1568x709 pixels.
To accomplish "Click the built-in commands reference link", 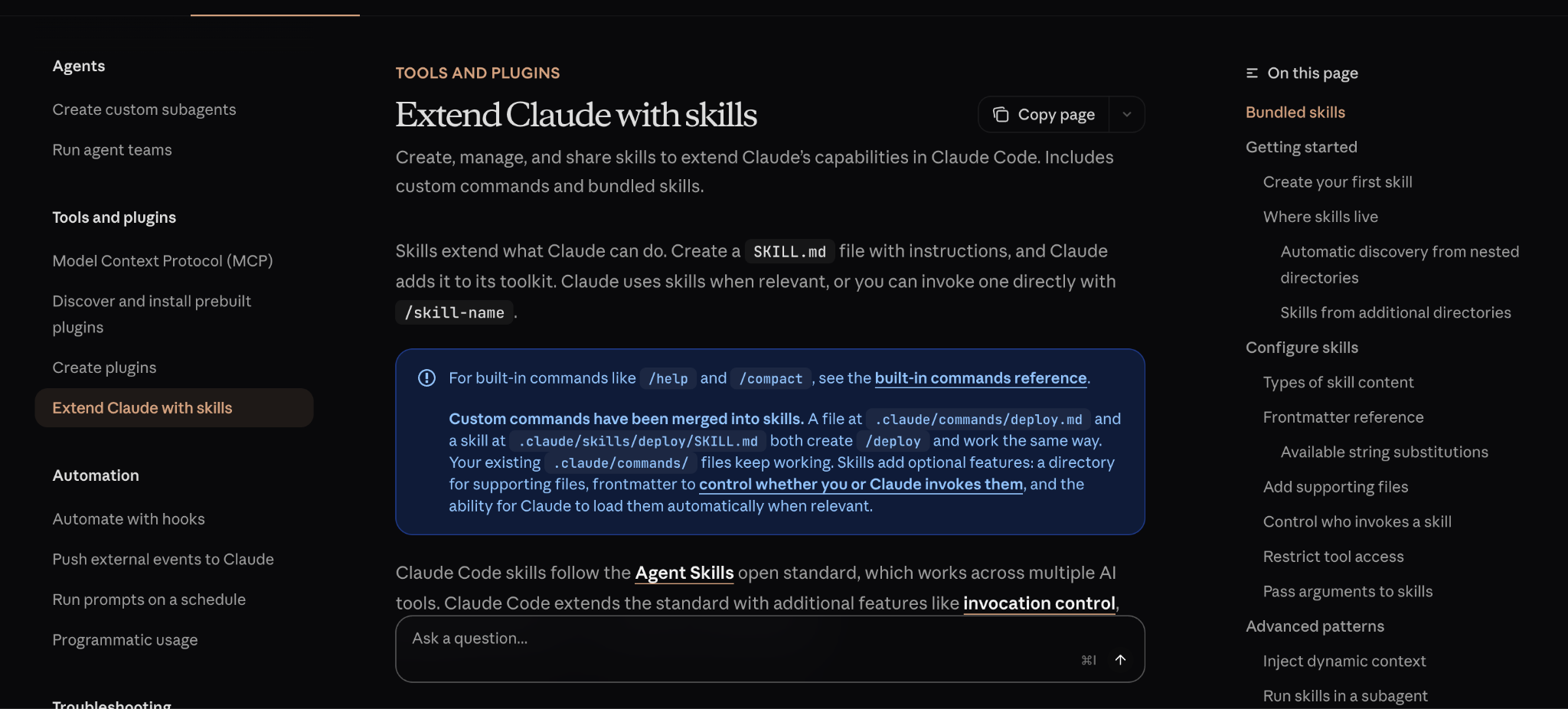I will pyautogui.click(x=980, y=377).
